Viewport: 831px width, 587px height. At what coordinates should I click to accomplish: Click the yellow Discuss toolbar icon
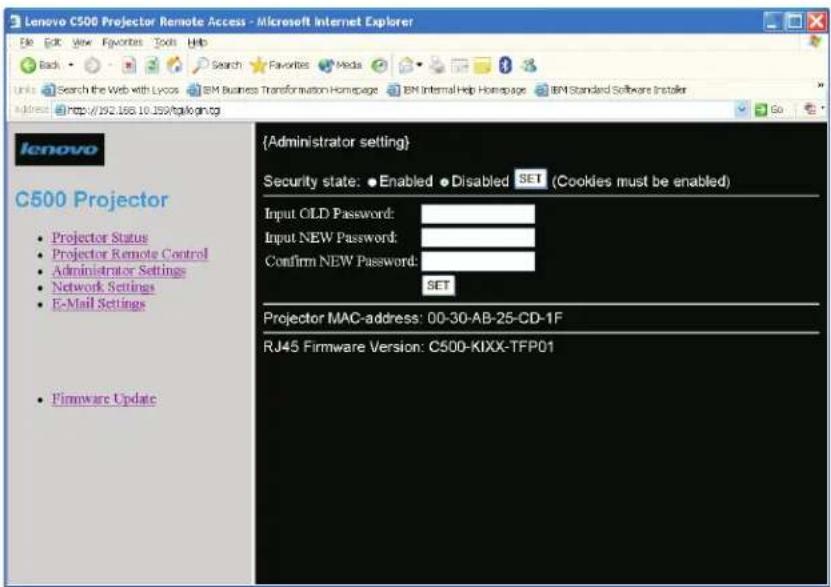tap(482, 65)
